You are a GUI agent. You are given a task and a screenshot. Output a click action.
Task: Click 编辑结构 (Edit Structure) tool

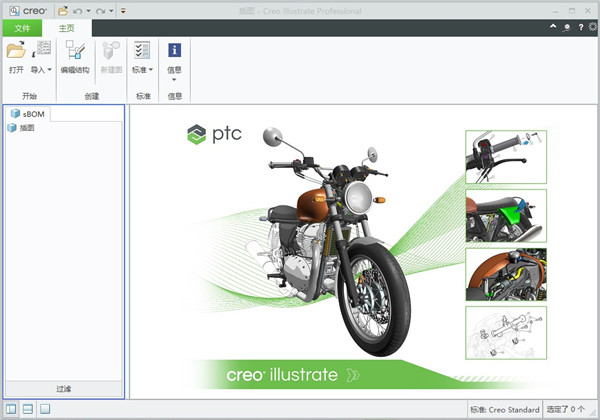(x=75, y=57)
